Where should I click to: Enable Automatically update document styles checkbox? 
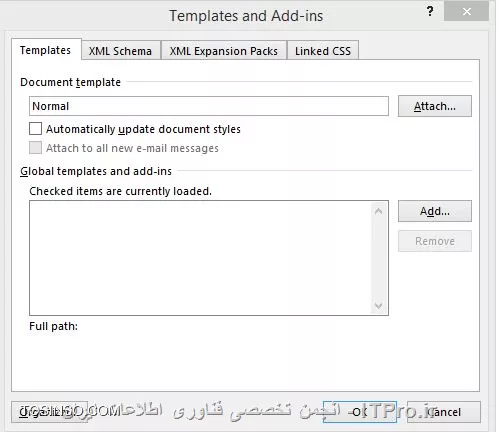pyautogui.click(x=35, y=129)
